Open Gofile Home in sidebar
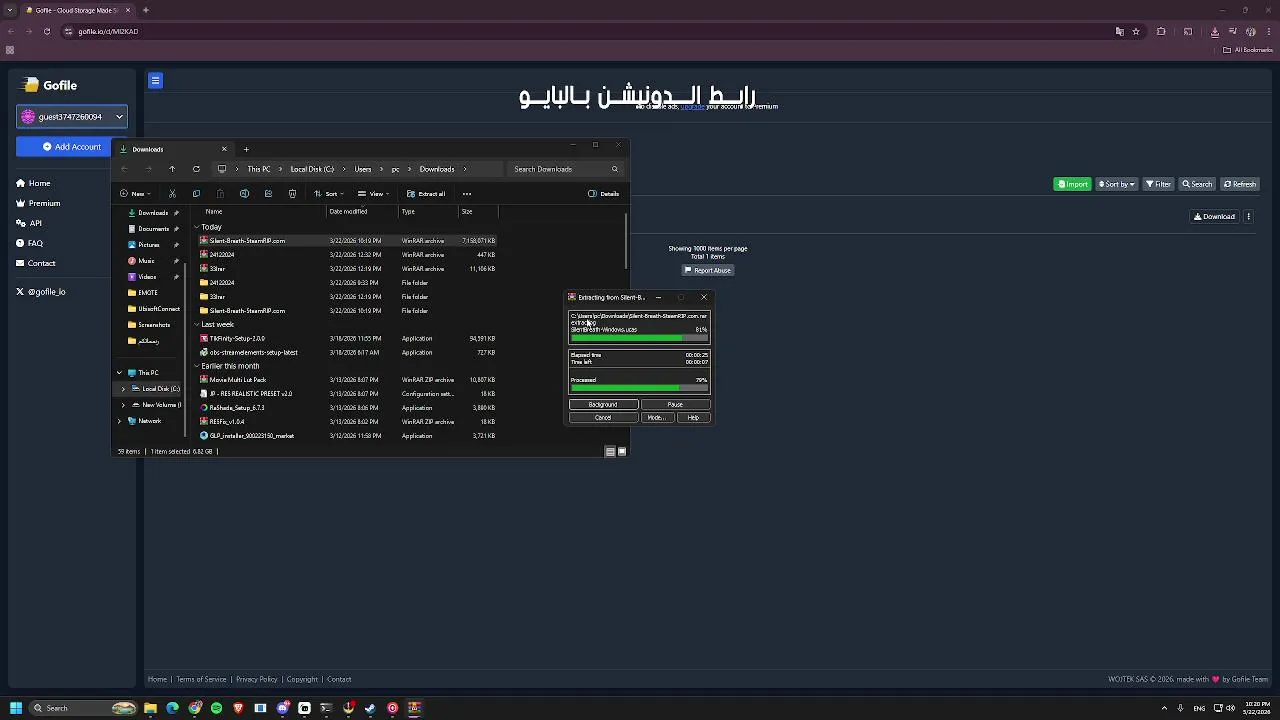The height and width of the screenshot is (720, 1280). click(33, 183)
